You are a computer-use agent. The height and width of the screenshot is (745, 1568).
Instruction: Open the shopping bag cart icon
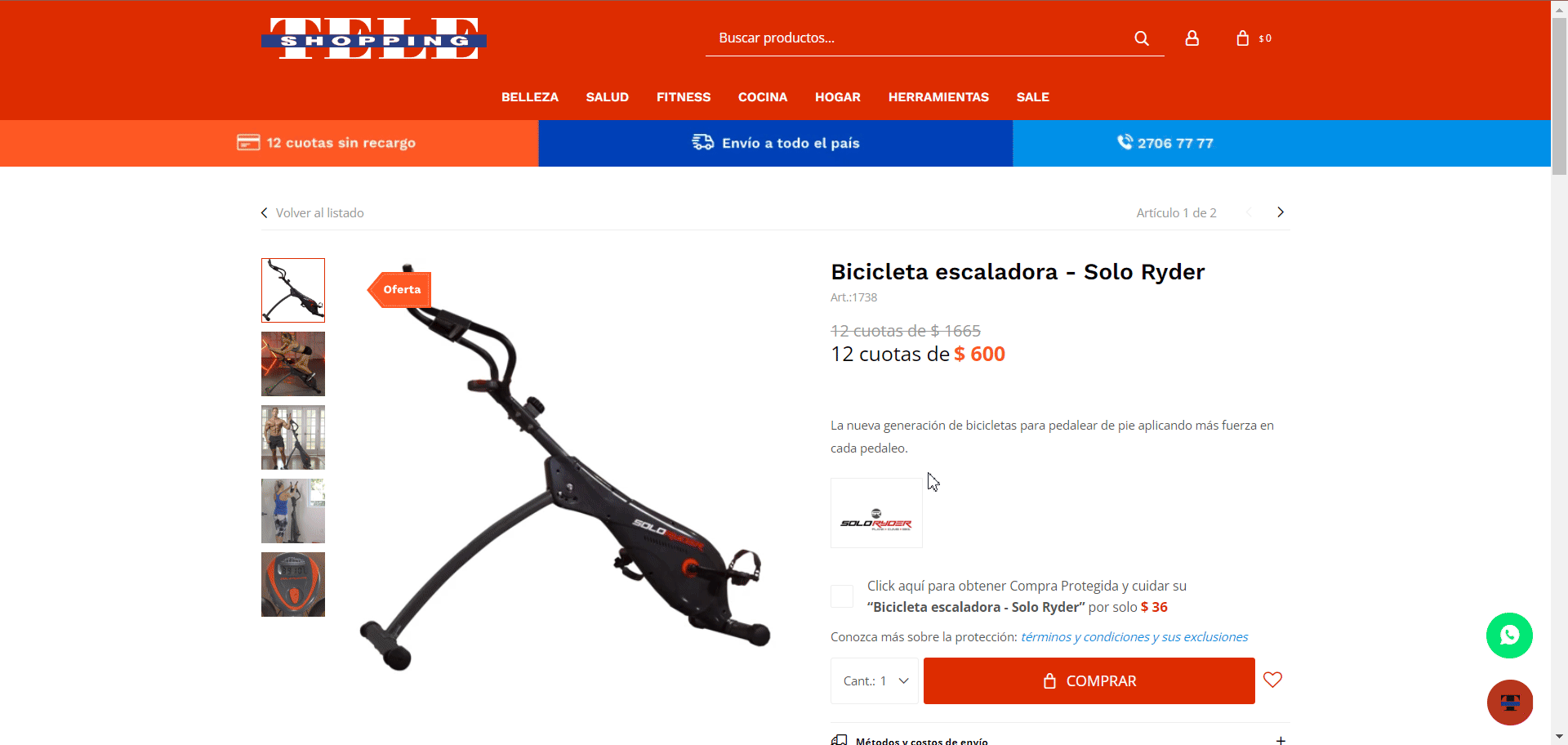click(x=1243, y=38)
